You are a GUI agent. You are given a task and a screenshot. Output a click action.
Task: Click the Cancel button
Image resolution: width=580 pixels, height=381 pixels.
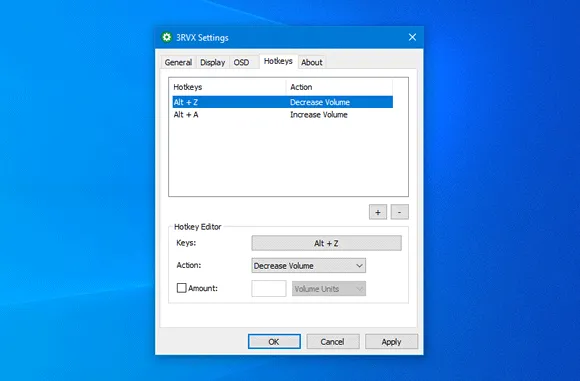(x=333, y=341)
